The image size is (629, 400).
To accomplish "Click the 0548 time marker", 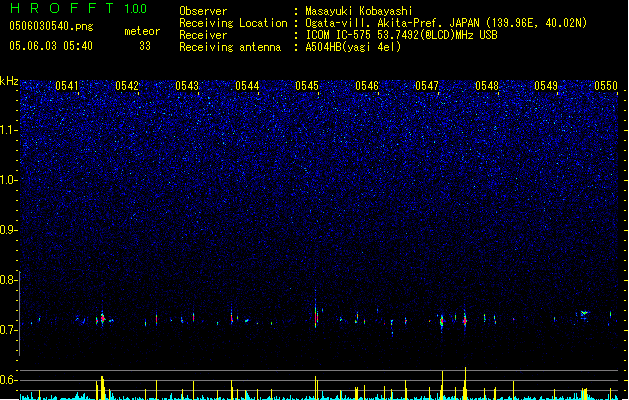I will tap(487, 86).
